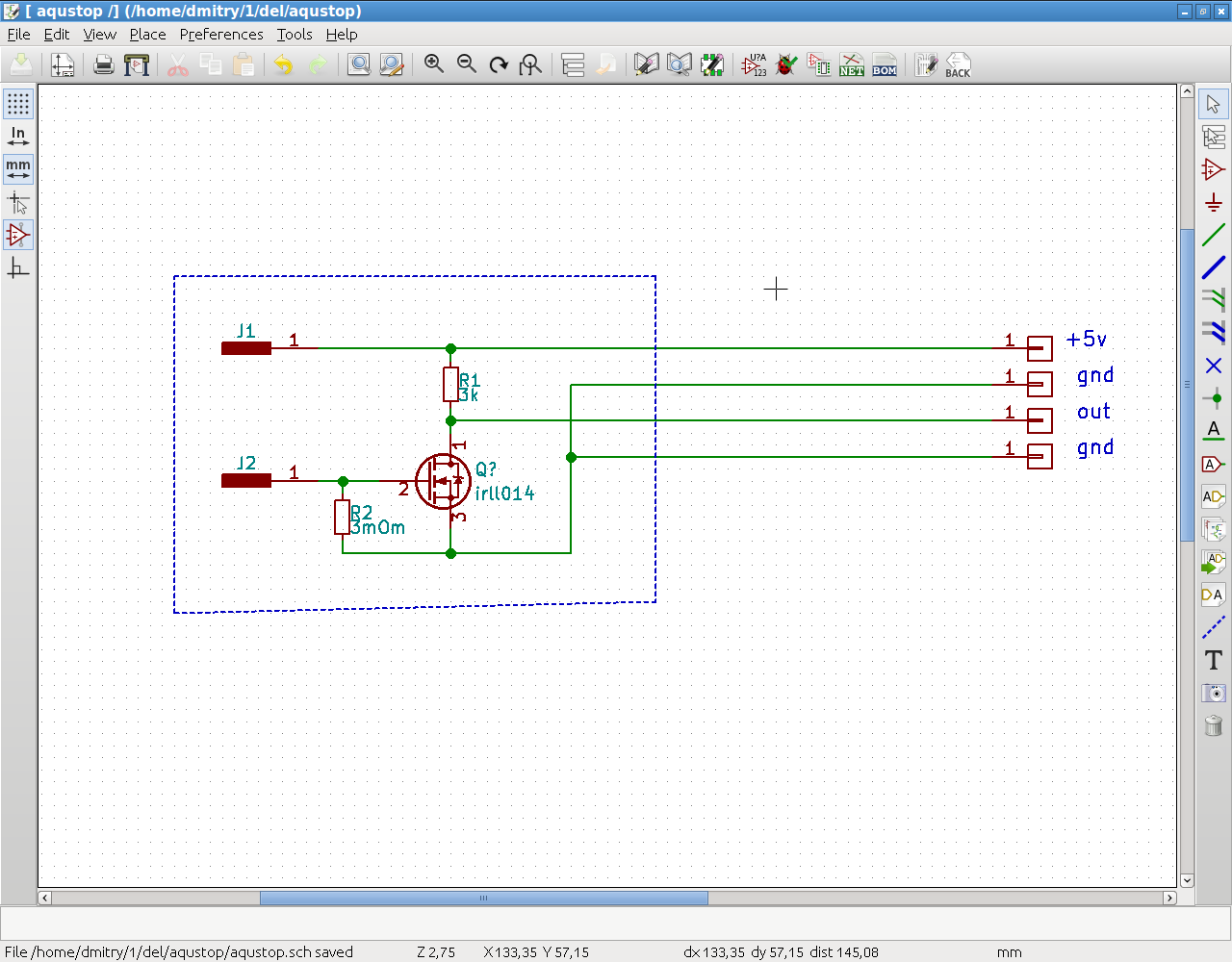
Task: Switch units to inches
Action: [x=18, y=137]
